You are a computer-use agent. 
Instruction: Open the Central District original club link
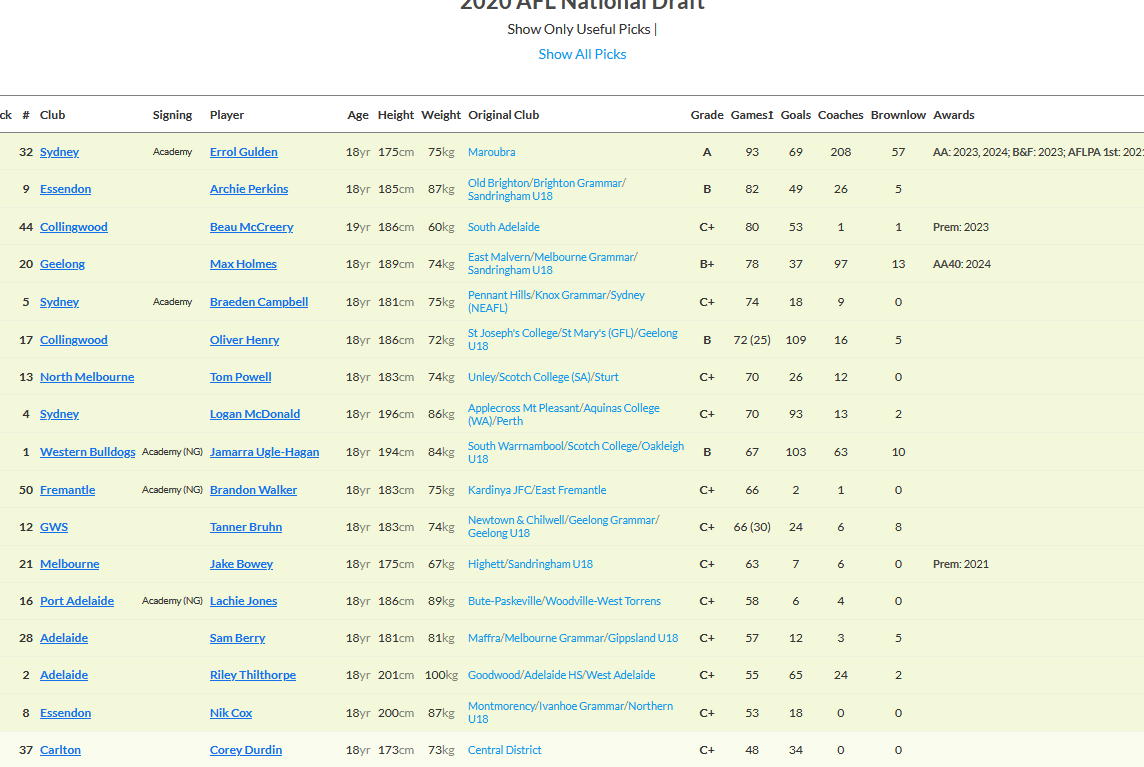click(505, 750)
